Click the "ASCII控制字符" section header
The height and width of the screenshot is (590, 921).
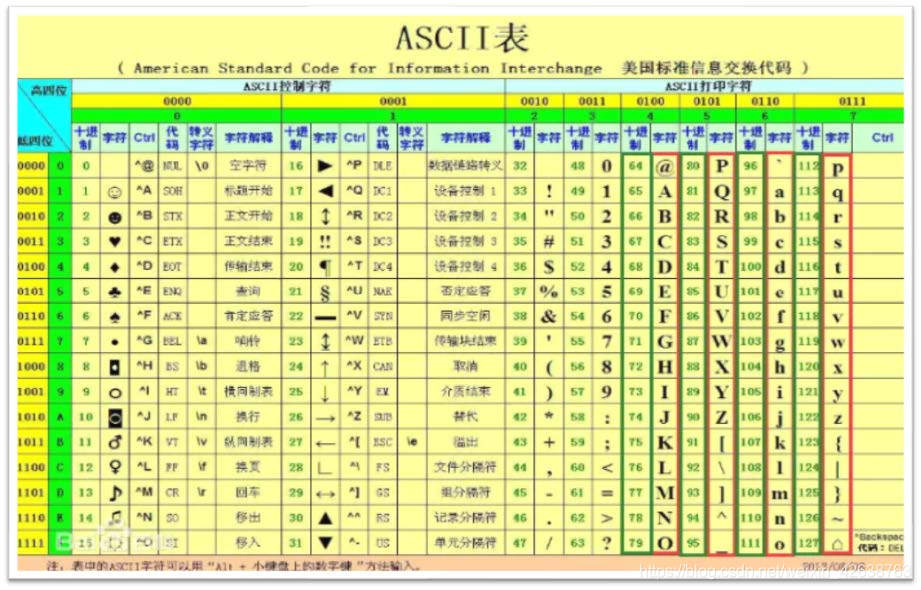287,86
